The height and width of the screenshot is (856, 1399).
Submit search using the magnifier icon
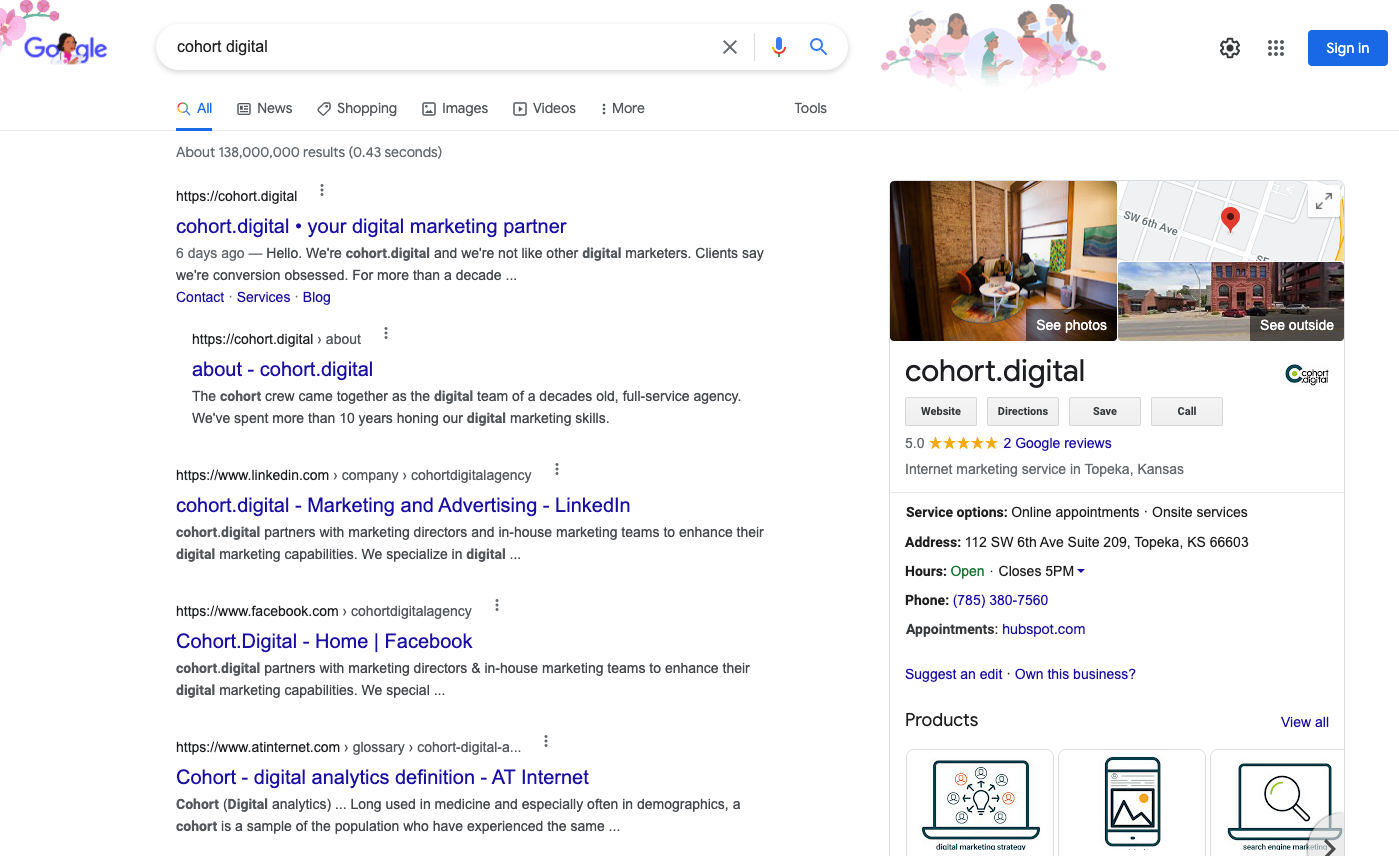[818, 47]
